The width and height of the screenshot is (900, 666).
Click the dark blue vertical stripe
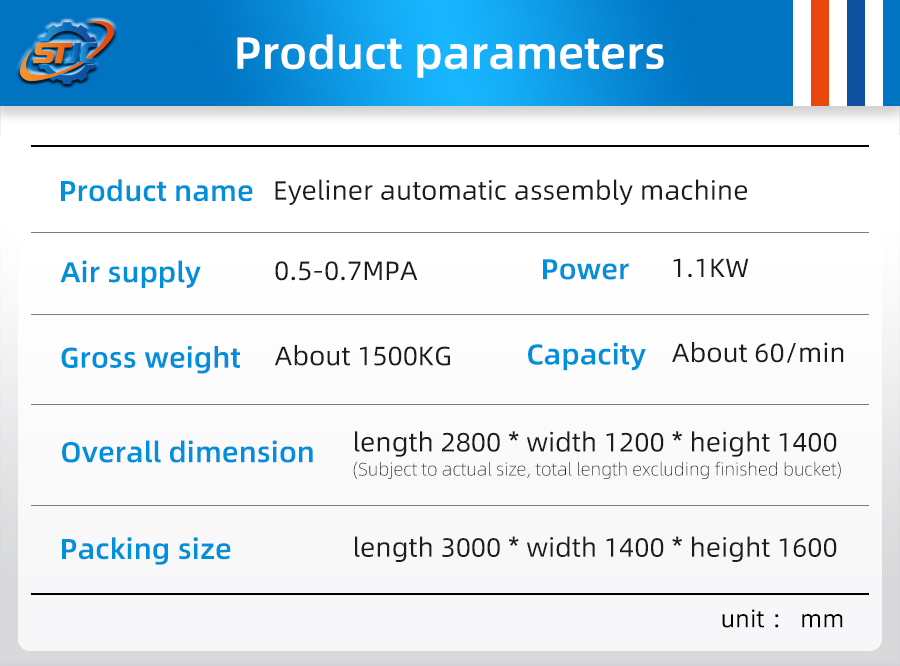click(x=856, y=53)
